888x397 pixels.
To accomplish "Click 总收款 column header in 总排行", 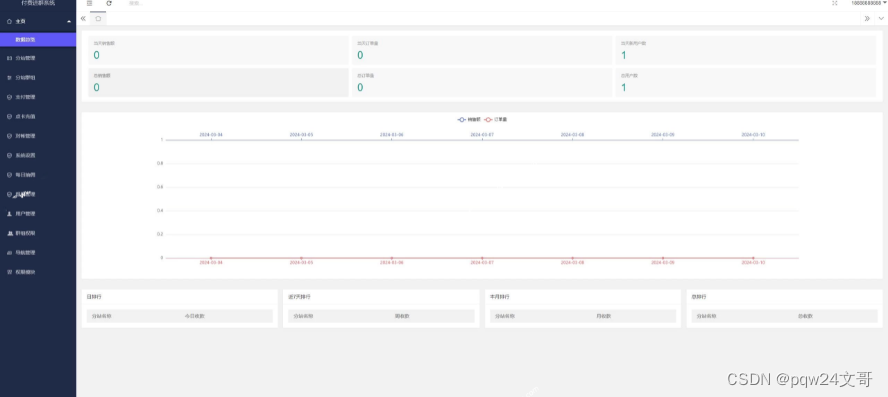I will [805, 316].
